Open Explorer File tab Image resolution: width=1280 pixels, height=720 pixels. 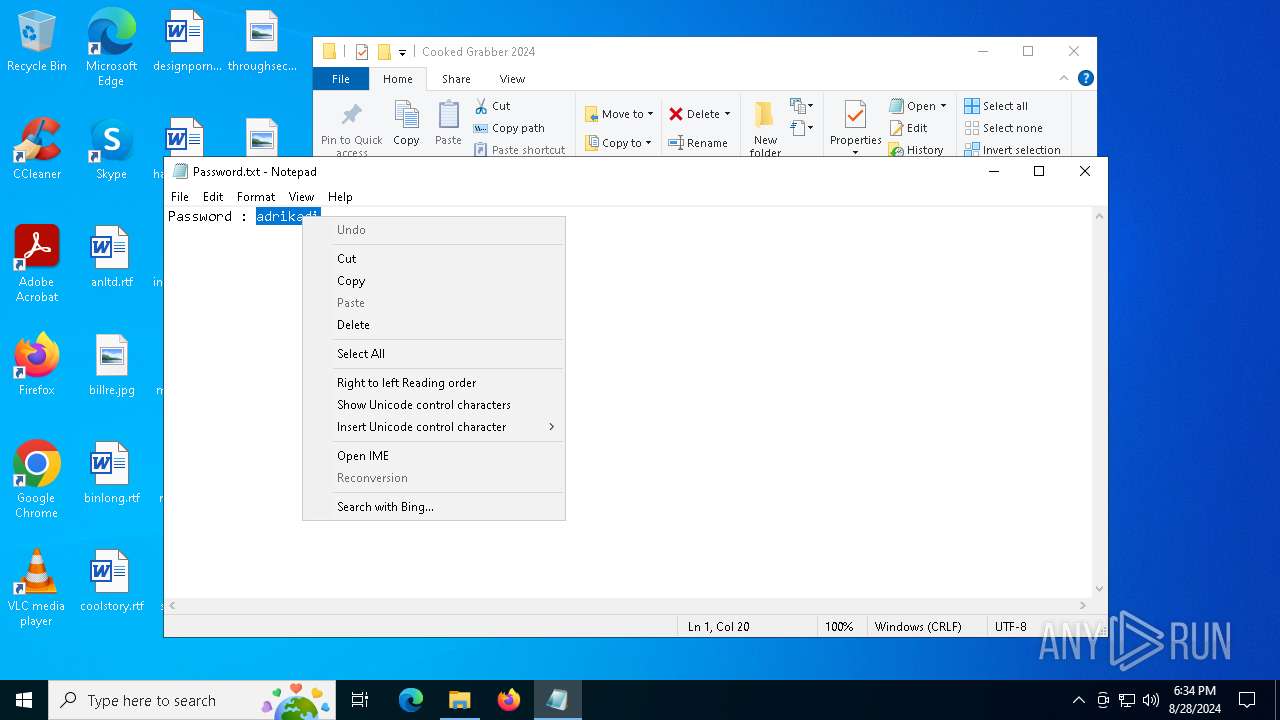tap(341, 79)
